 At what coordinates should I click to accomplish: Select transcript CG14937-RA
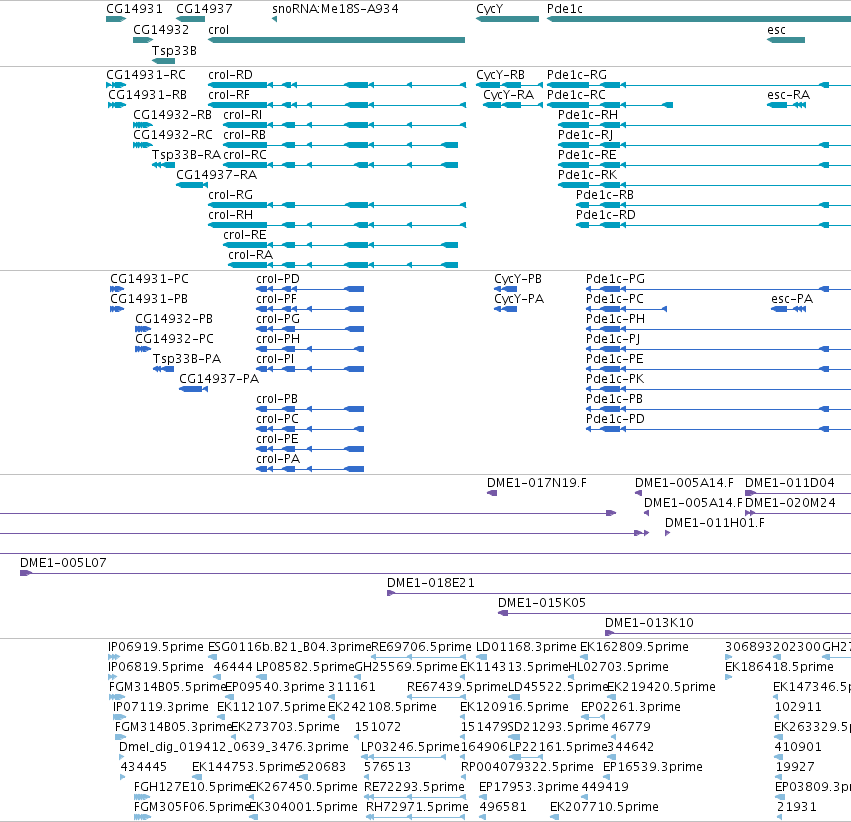192,185
